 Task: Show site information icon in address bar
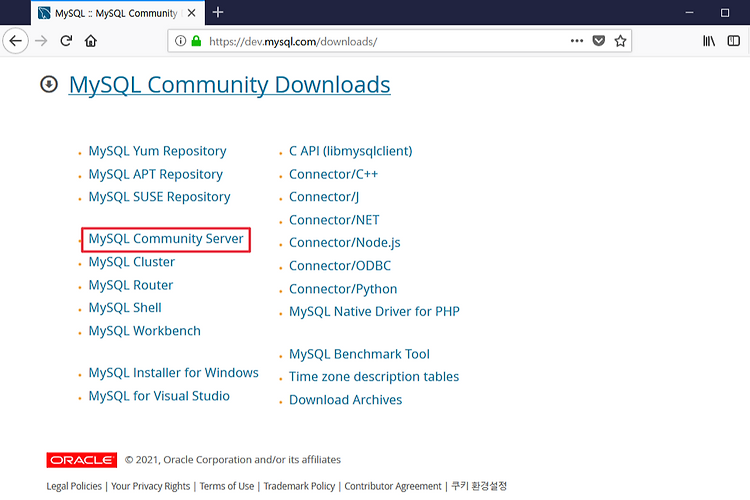coord(180,41)
